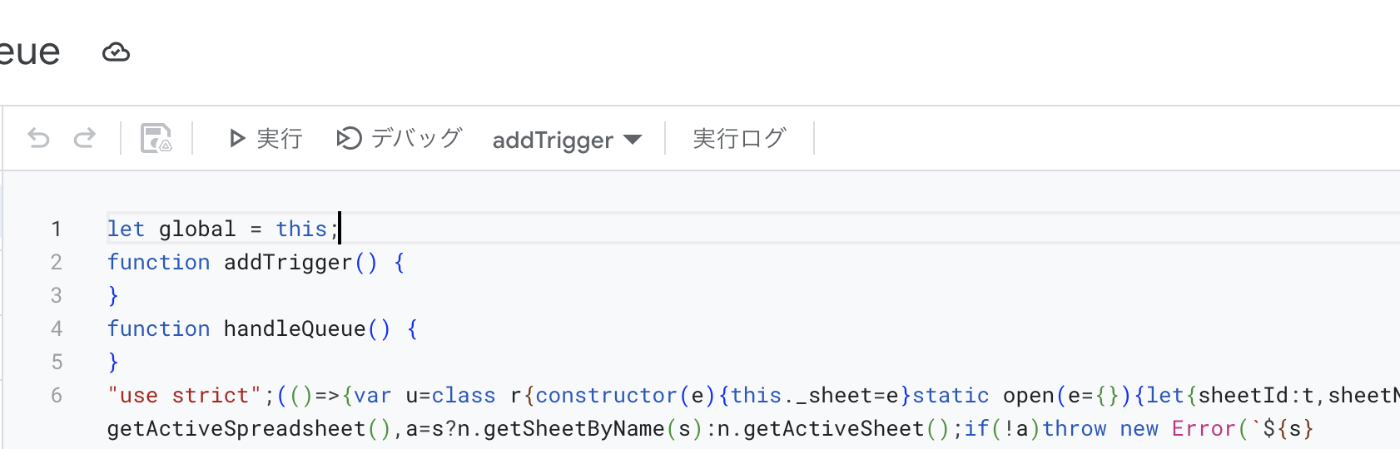Click the cloud saved-status icon
The height and width of the screenshot is (449, 1400).
click(x=117, y=52)
